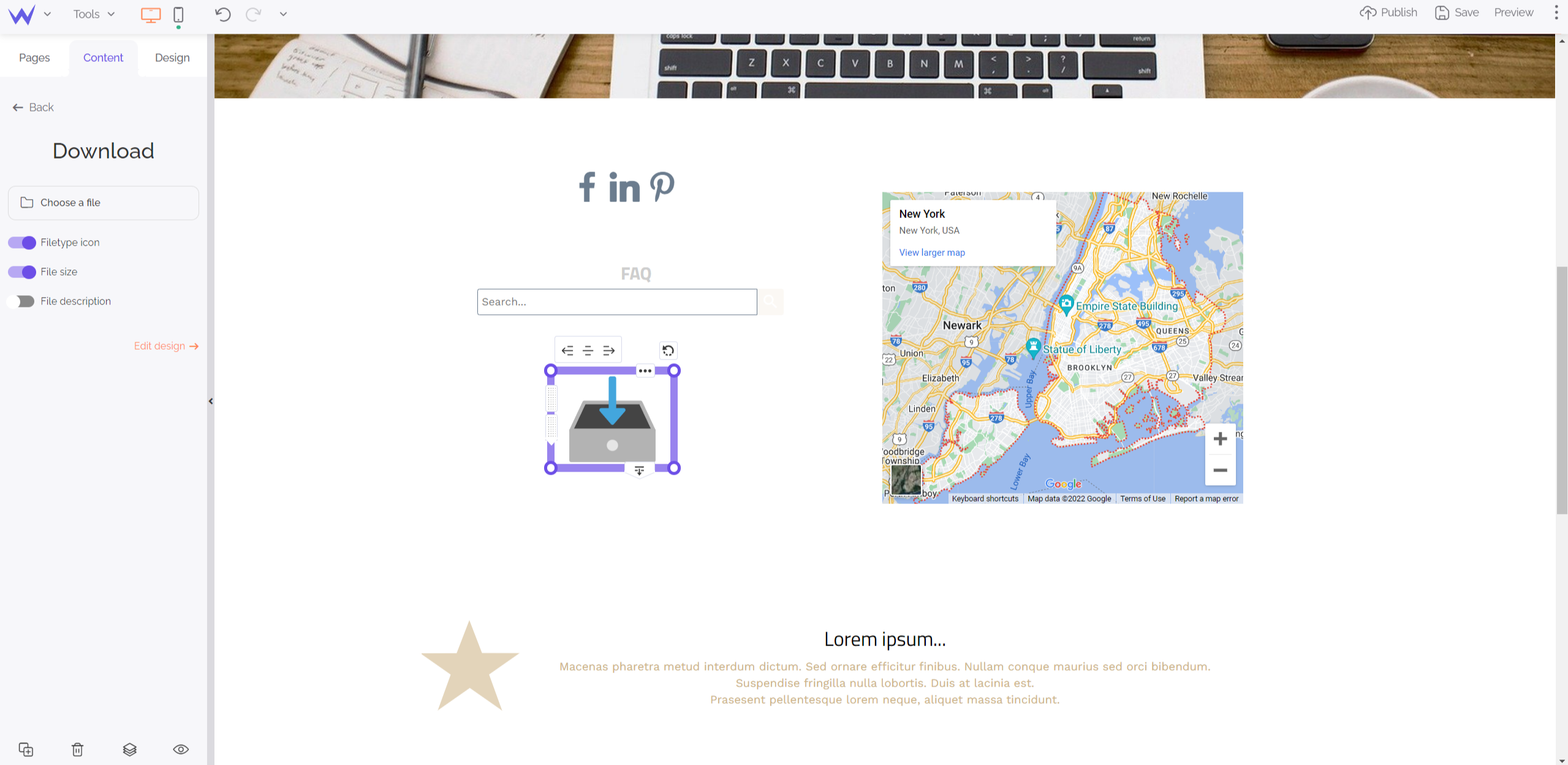
Task: Click the FAQ search input field
Action: pos(617,301)
